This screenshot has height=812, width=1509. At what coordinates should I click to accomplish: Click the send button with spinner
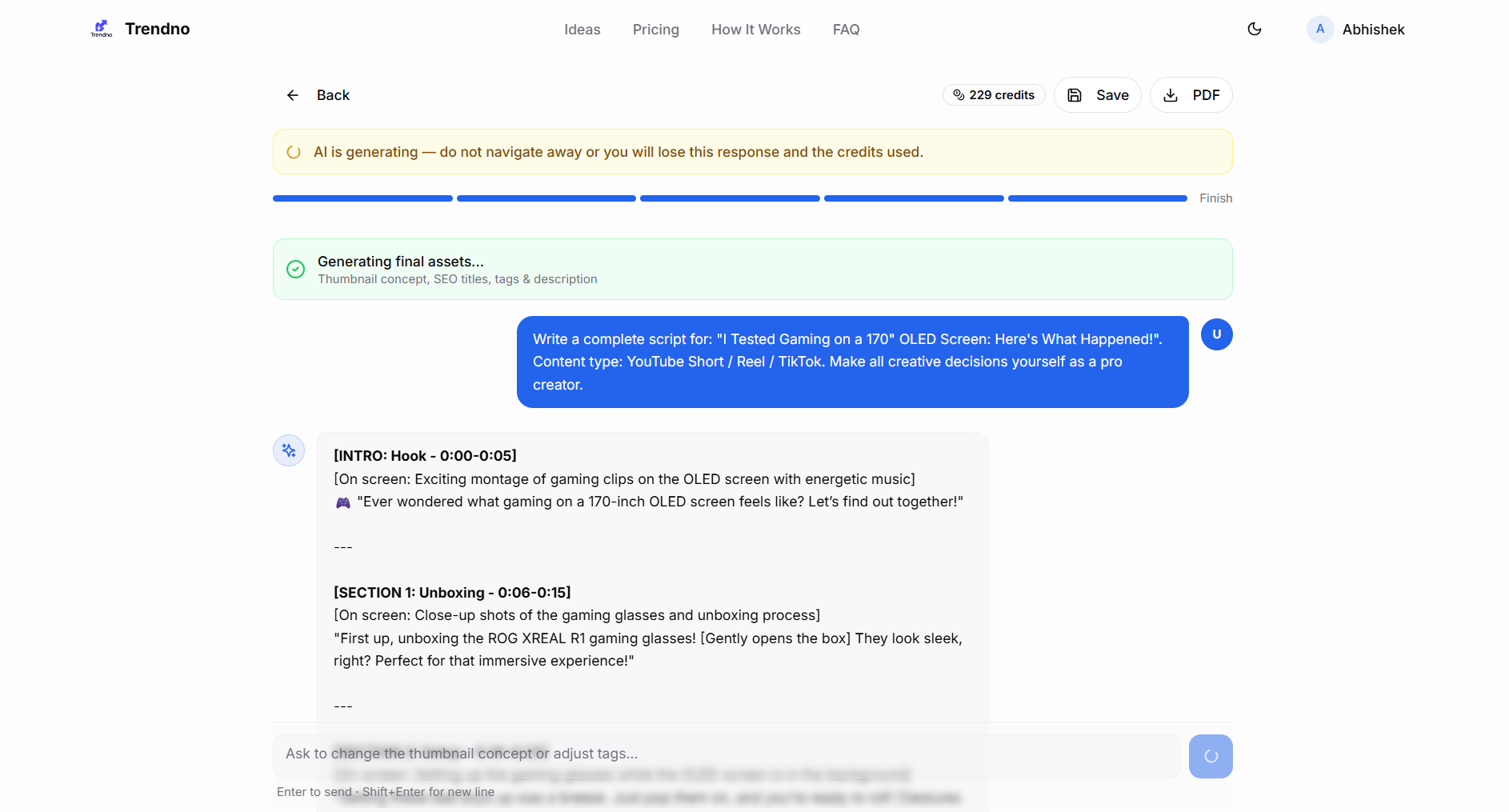click(1211, 756)
